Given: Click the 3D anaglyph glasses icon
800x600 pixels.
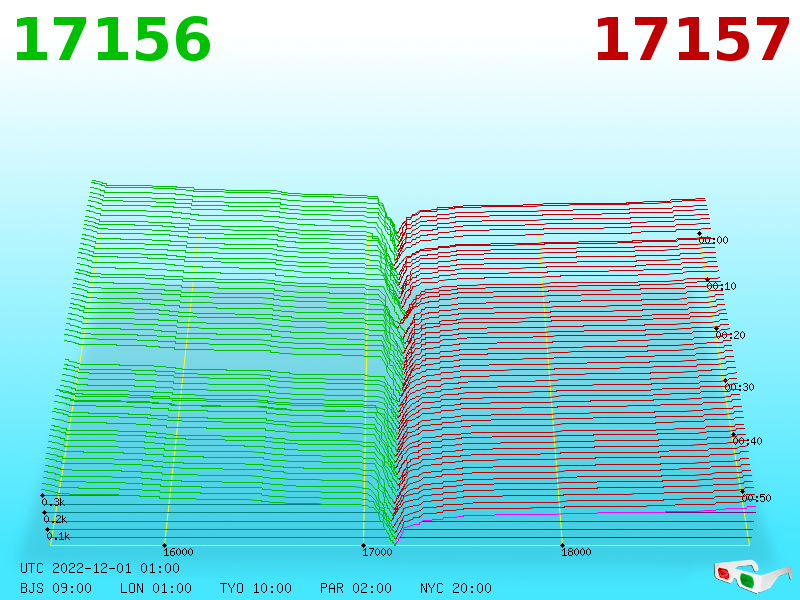Looking at the screenshot, I should tap(753, 577).
